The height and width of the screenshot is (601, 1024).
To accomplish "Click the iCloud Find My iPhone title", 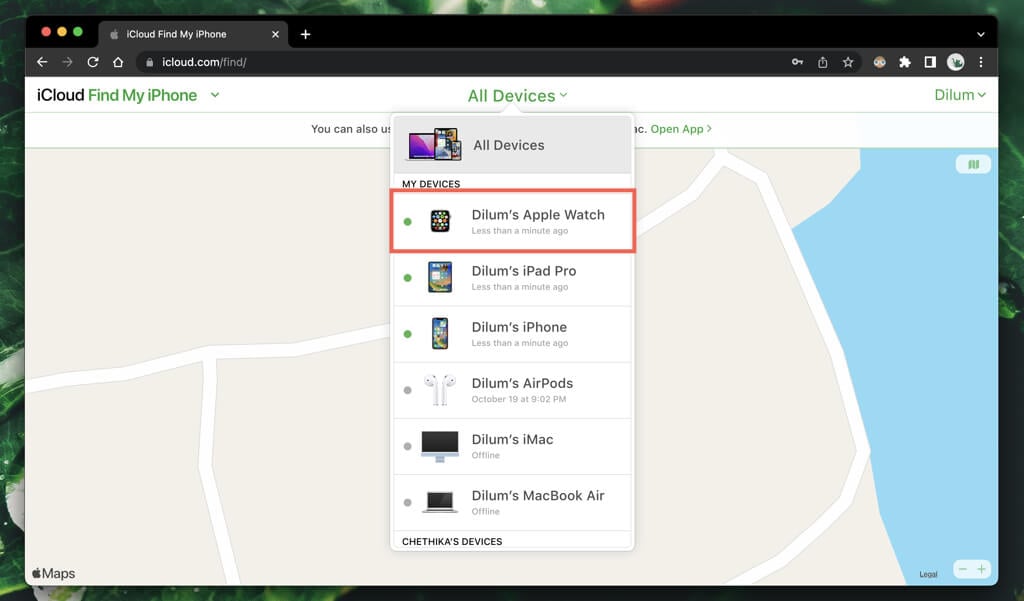I will pos(117,95).
